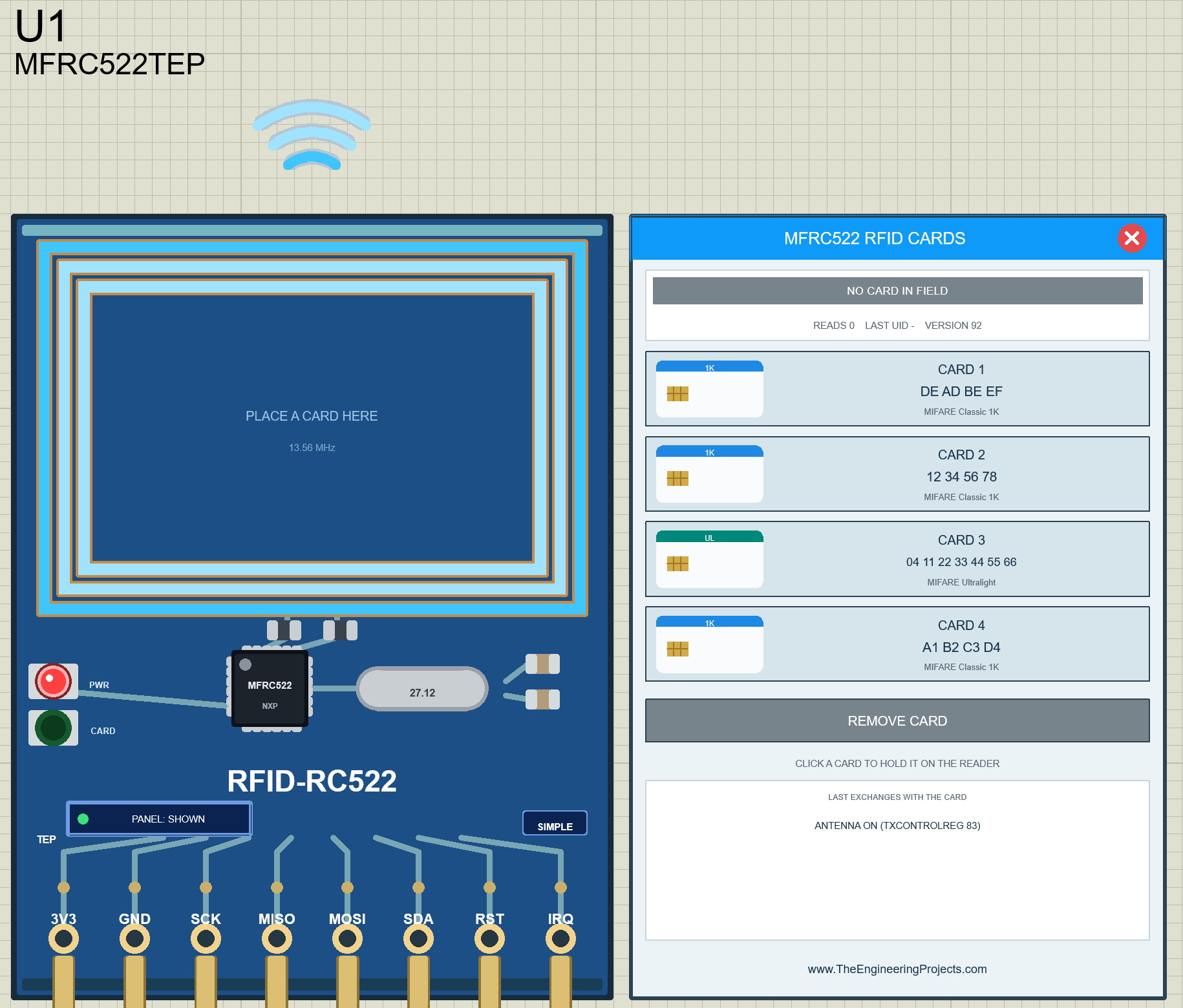Click the Card 1 thumbnail image
Screen dimensions: 1183x1008
point(710,389)
